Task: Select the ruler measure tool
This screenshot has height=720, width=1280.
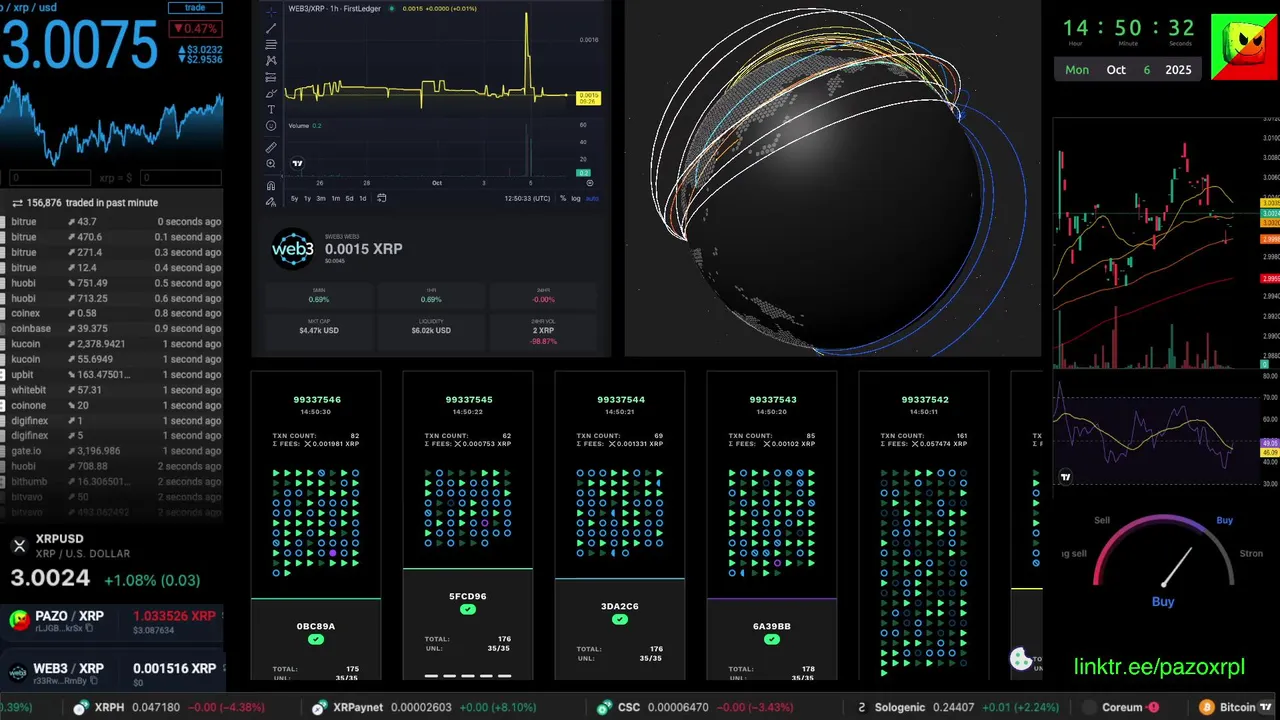Action: pyautogui.click(x=271, y=147)
